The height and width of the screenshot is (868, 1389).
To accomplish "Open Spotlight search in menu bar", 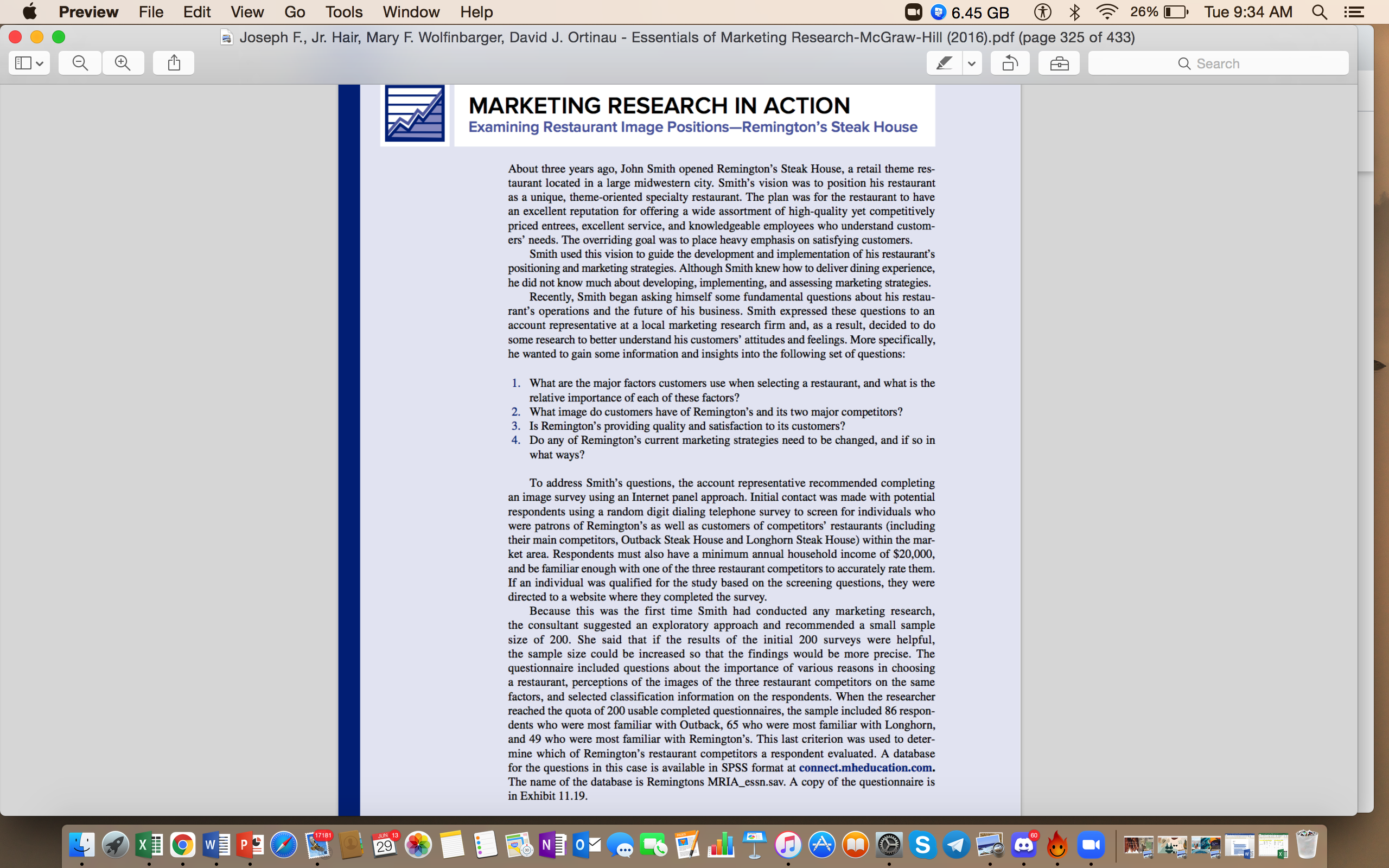I will click(x=1320, y=11).
